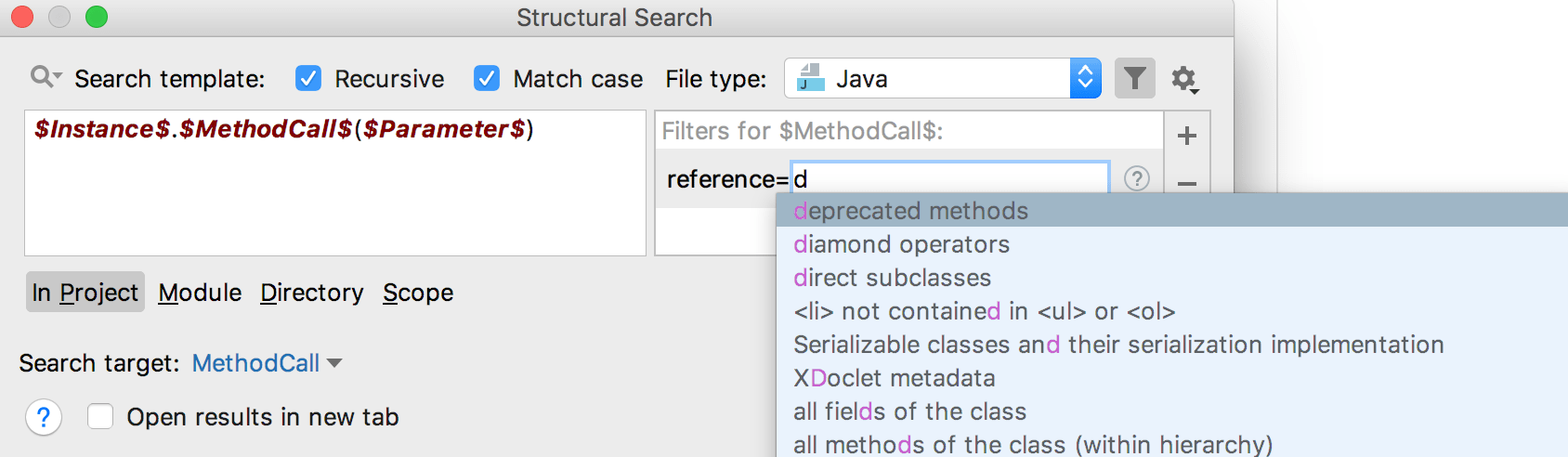Click the plus button to add filter
Viewport: 1568px width, 457px height.
[x=1186, y=136]
